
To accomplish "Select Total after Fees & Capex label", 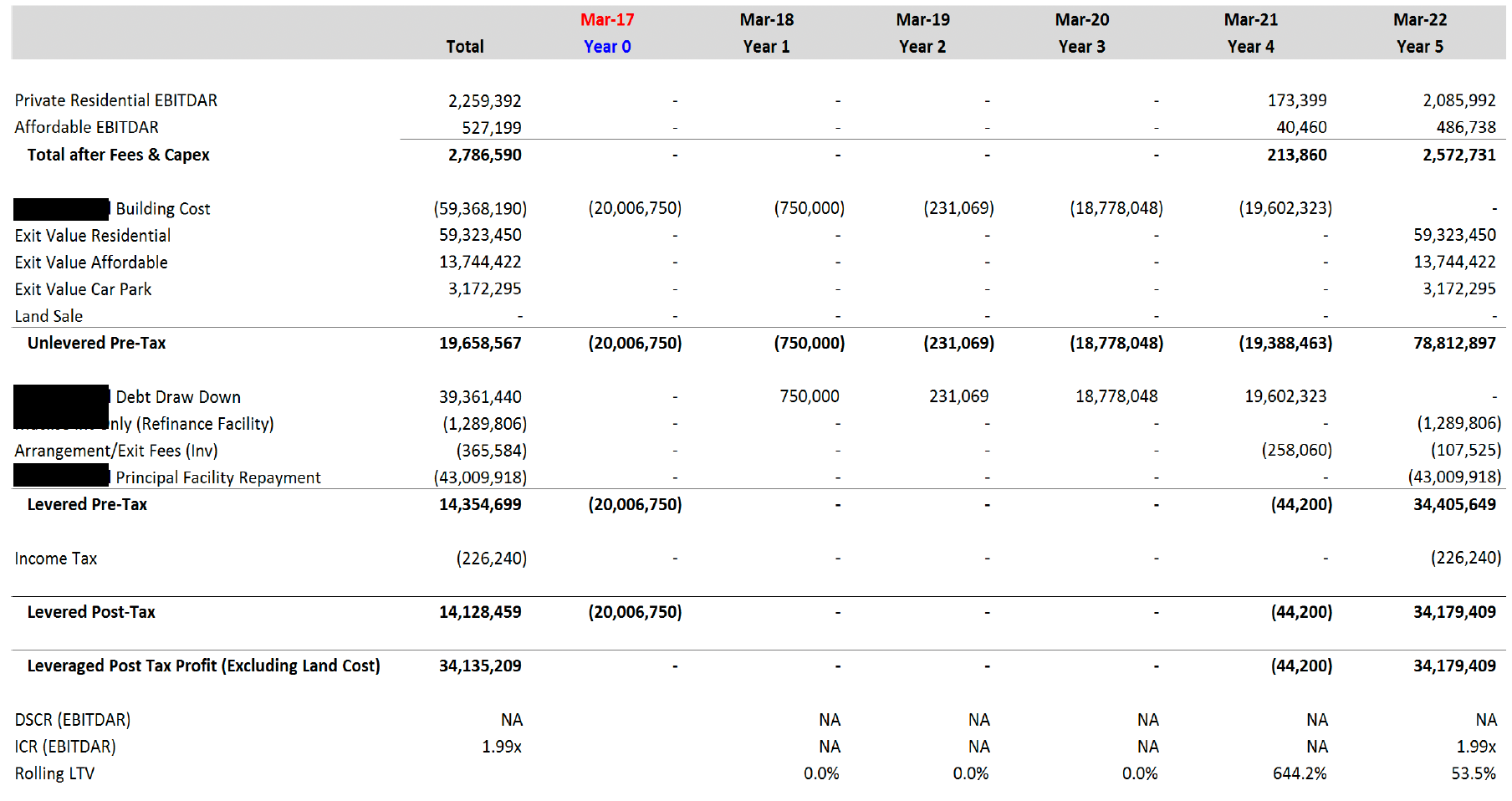I will pos(119,155).
